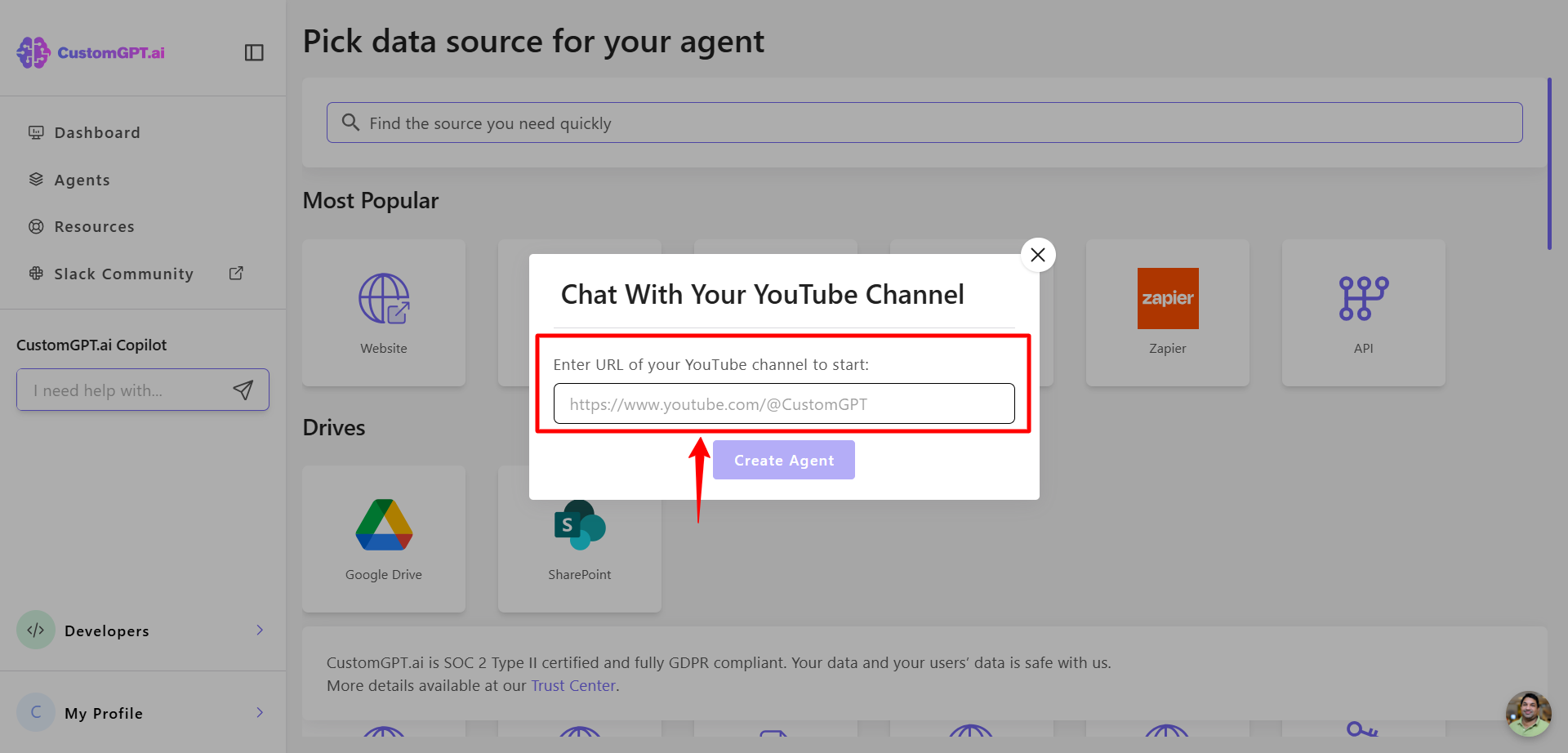Screen dimensions: 1568x753
Task: Click the YouTube channel URL input
Action: coord(784,403)
